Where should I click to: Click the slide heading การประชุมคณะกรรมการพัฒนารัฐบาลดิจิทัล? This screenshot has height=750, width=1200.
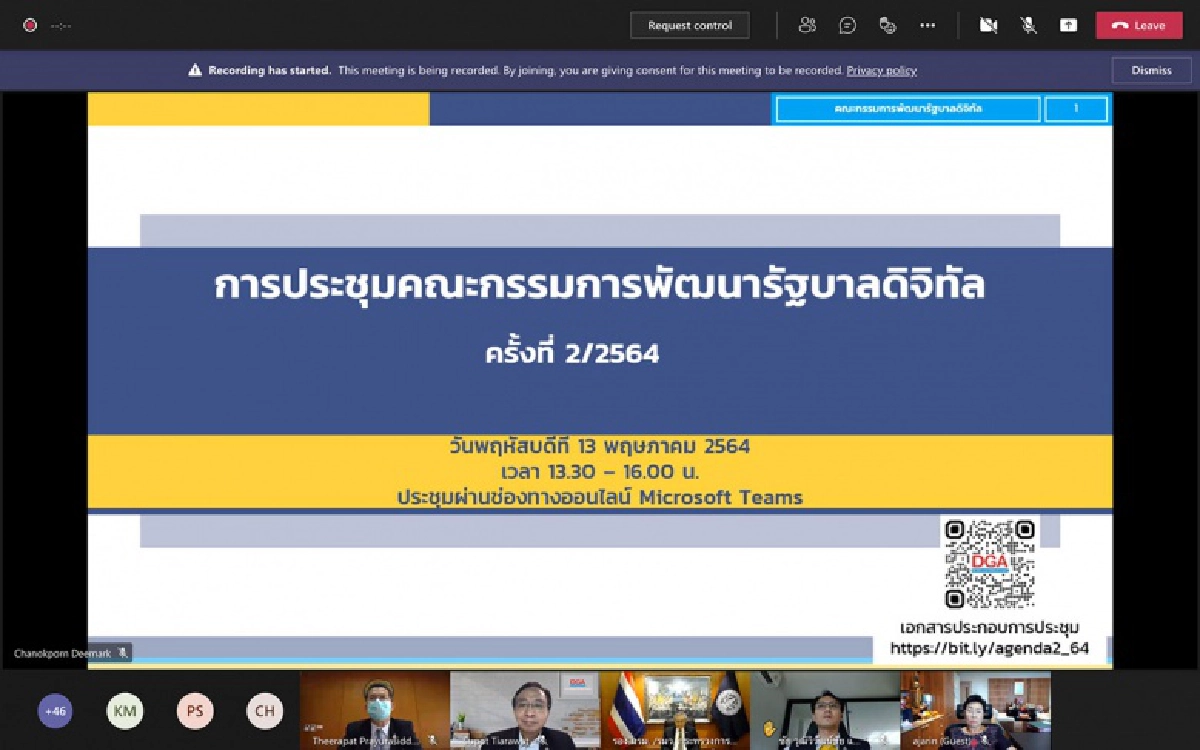pos(600,286)
